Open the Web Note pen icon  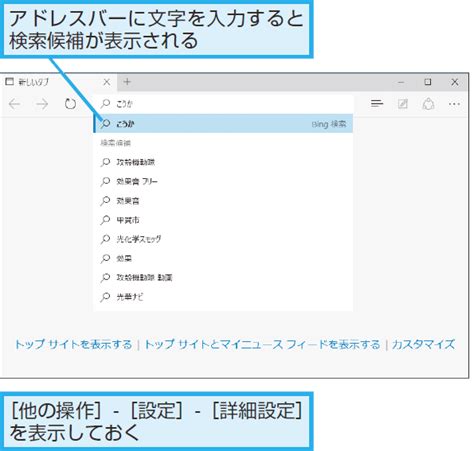(403, 104)
